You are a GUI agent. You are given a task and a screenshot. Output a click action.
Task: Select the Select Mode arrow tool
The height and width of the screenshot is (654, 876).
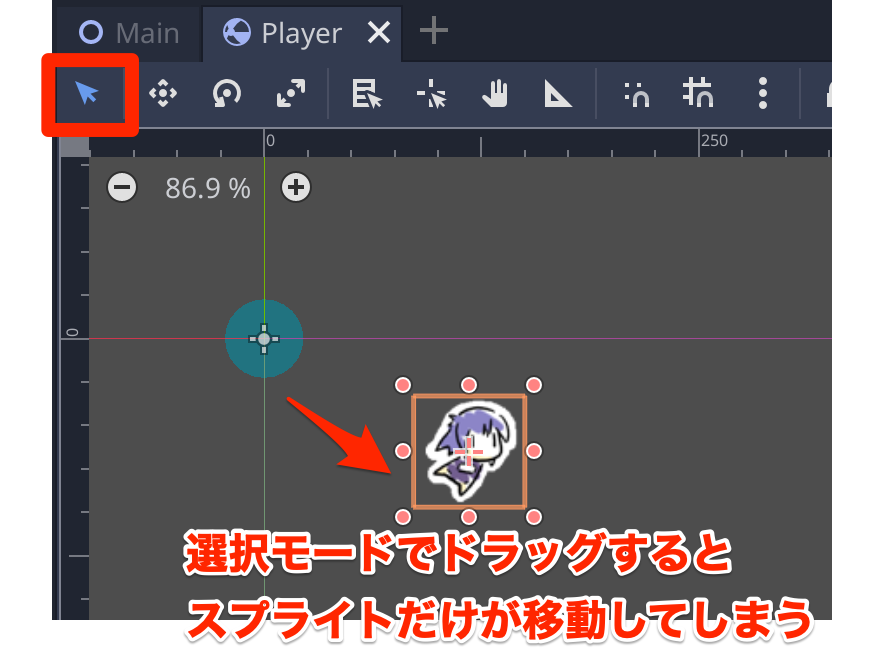pos(88,93)
